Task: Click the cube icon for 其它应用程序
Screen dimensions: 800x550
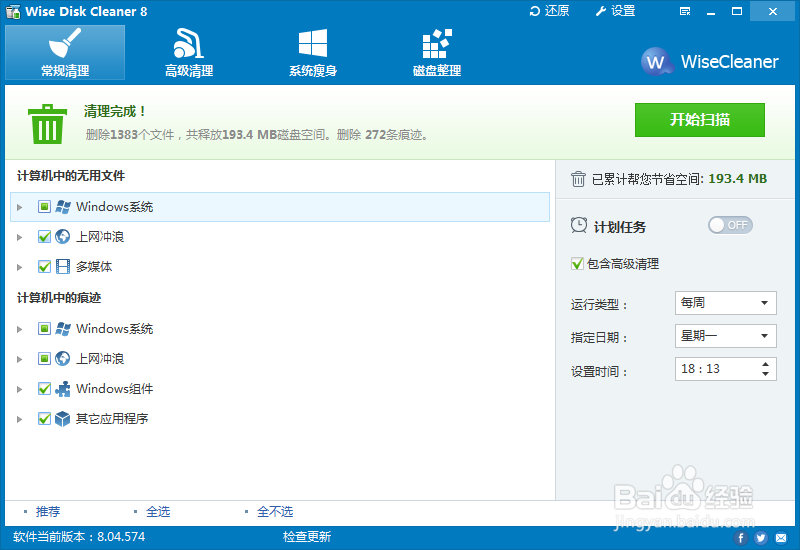Action: pos(63,419)
